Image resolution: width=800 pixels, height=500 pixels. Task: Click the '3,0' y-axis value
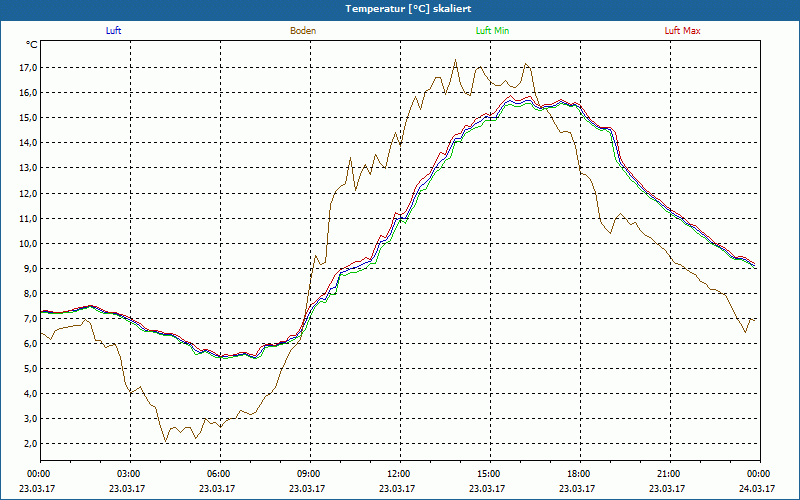(31, 418)
